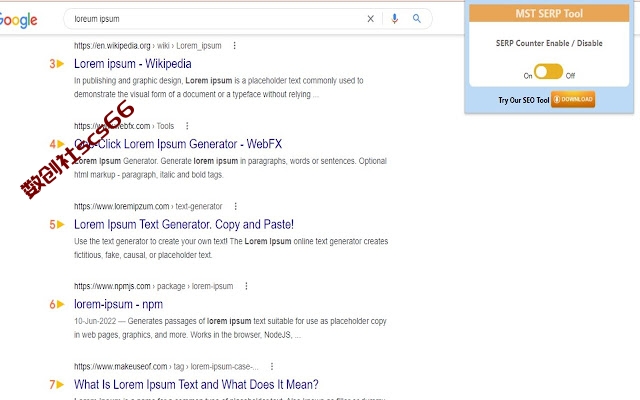Click the www.npmjs.com package URL breadcrumb
Image resolution: width=640 pixels, height=400 pixels.
pyautogui.click(x=153, y=286)
